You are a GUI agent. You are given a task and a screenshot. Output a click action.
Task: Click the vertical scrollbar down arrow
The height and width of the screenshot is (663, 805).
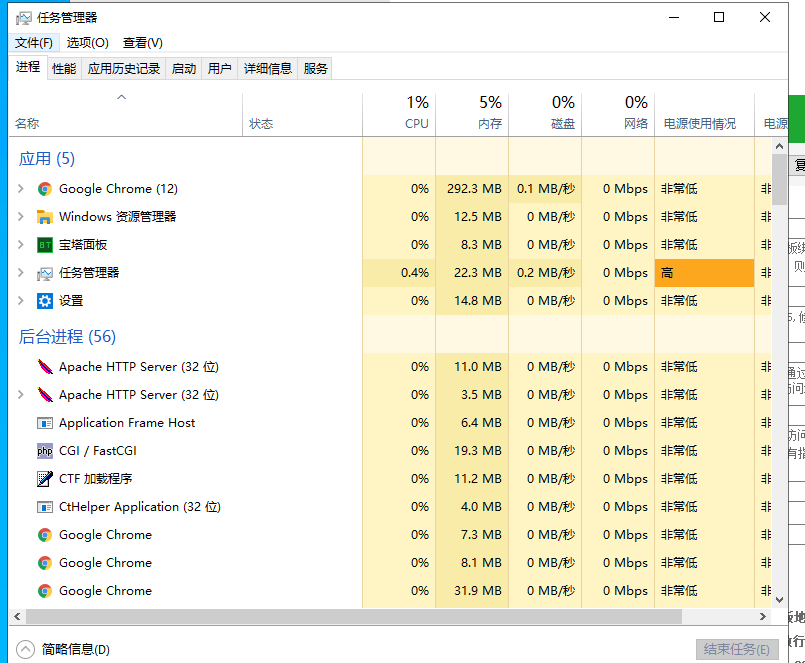[779, 599]
